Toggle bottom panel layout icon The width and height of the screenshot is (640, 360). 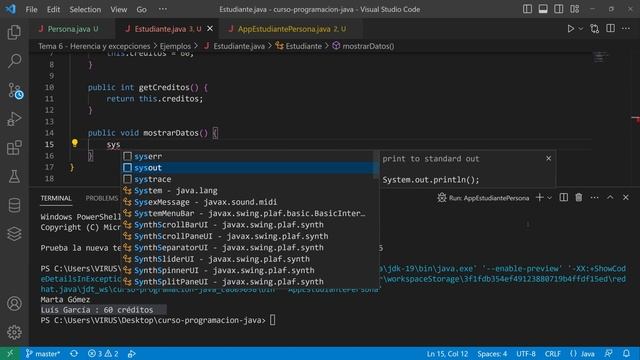point(543,9)
